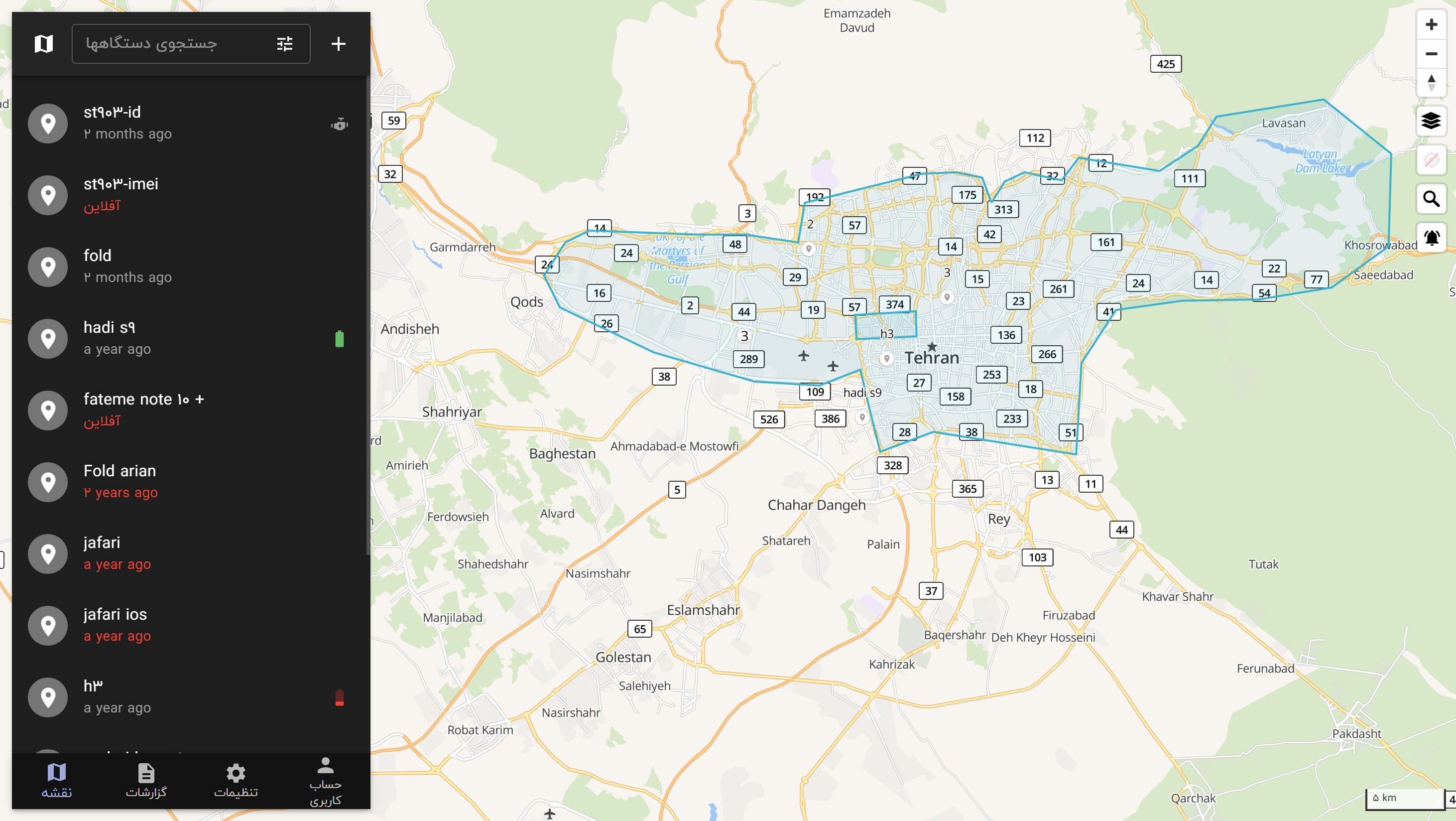Select the st903-imei device row
The image size is (1456, 821).
tap(191, 194)
